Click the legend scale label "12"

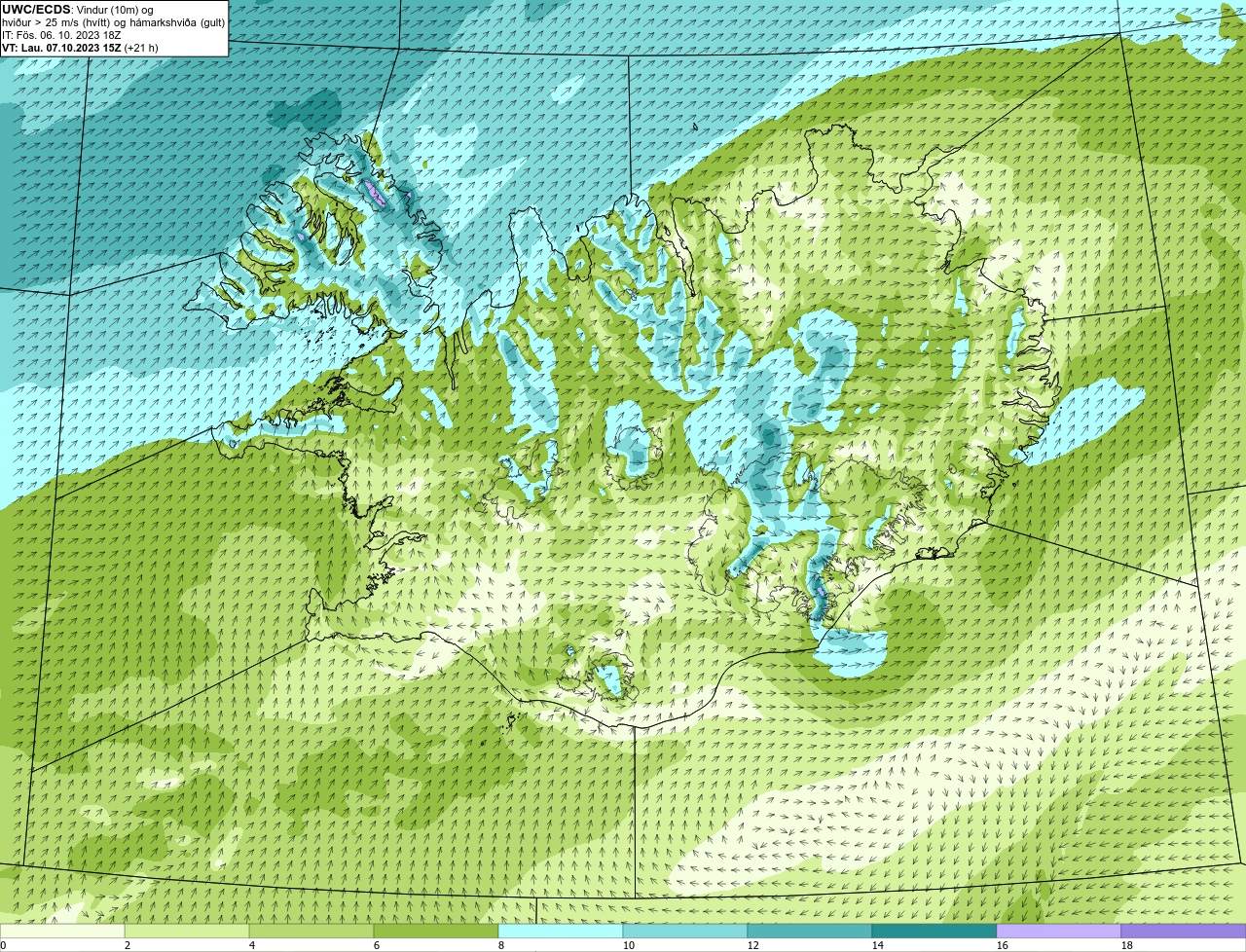click(x=753, y=945)
